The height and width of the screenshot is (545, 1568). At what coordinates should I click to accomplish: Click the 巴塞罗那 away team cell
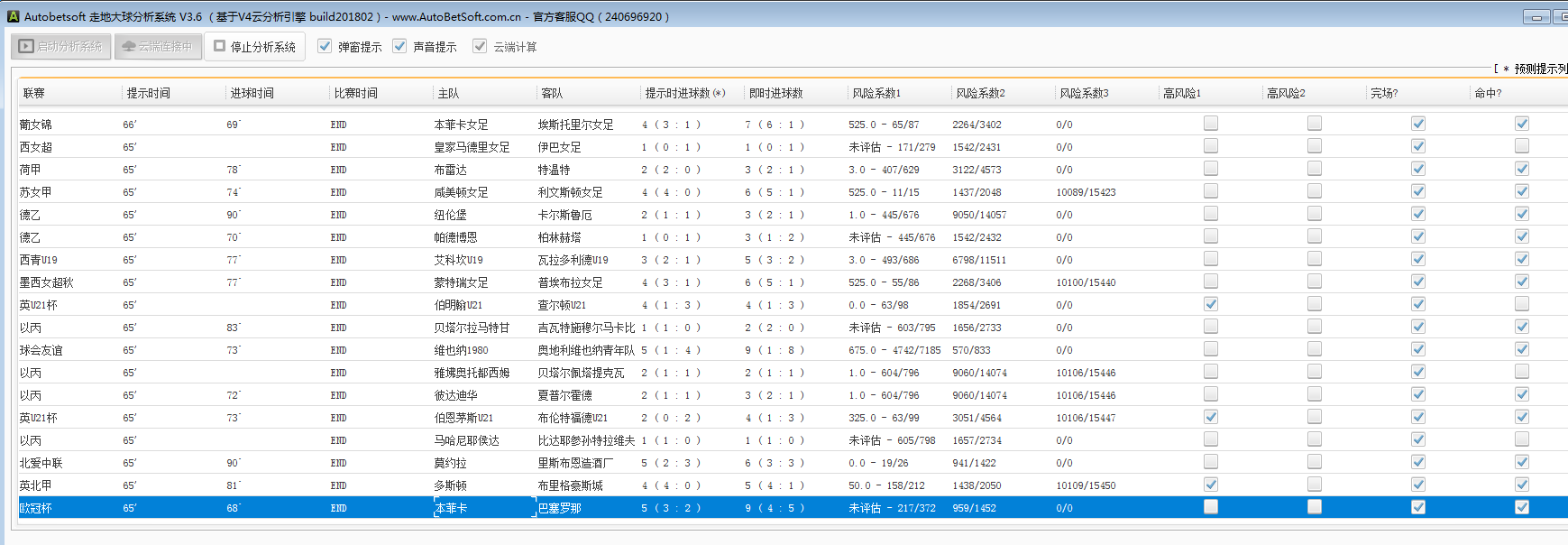tap(560, 508)
